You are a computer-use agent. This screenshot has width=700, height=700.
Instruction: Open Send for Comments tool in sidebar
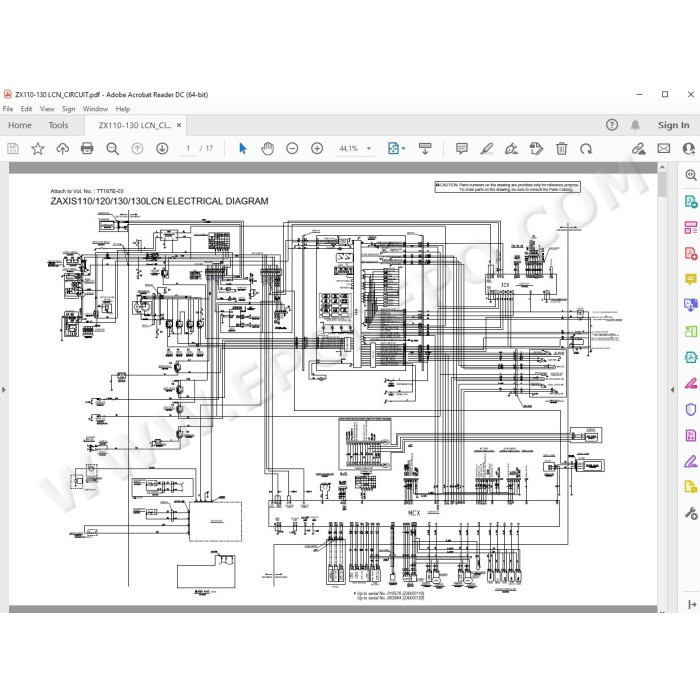tap(691, 487)
